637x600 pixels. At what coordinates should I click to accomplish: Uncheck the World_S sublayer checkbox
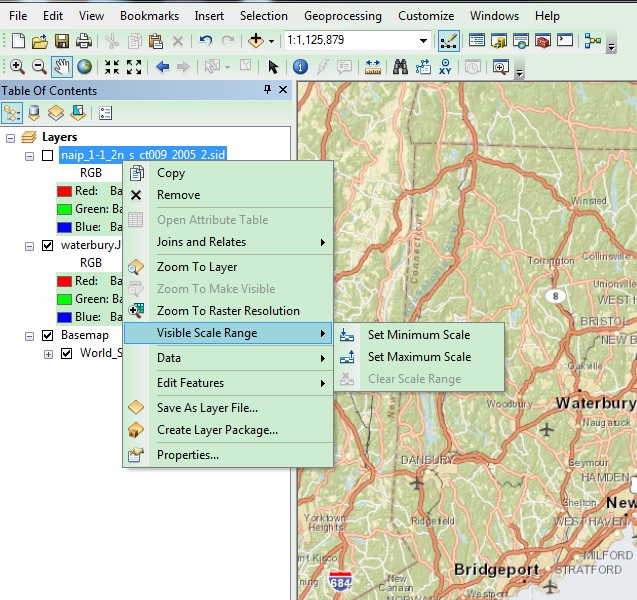pyautogui.click(x=67, y=353)
